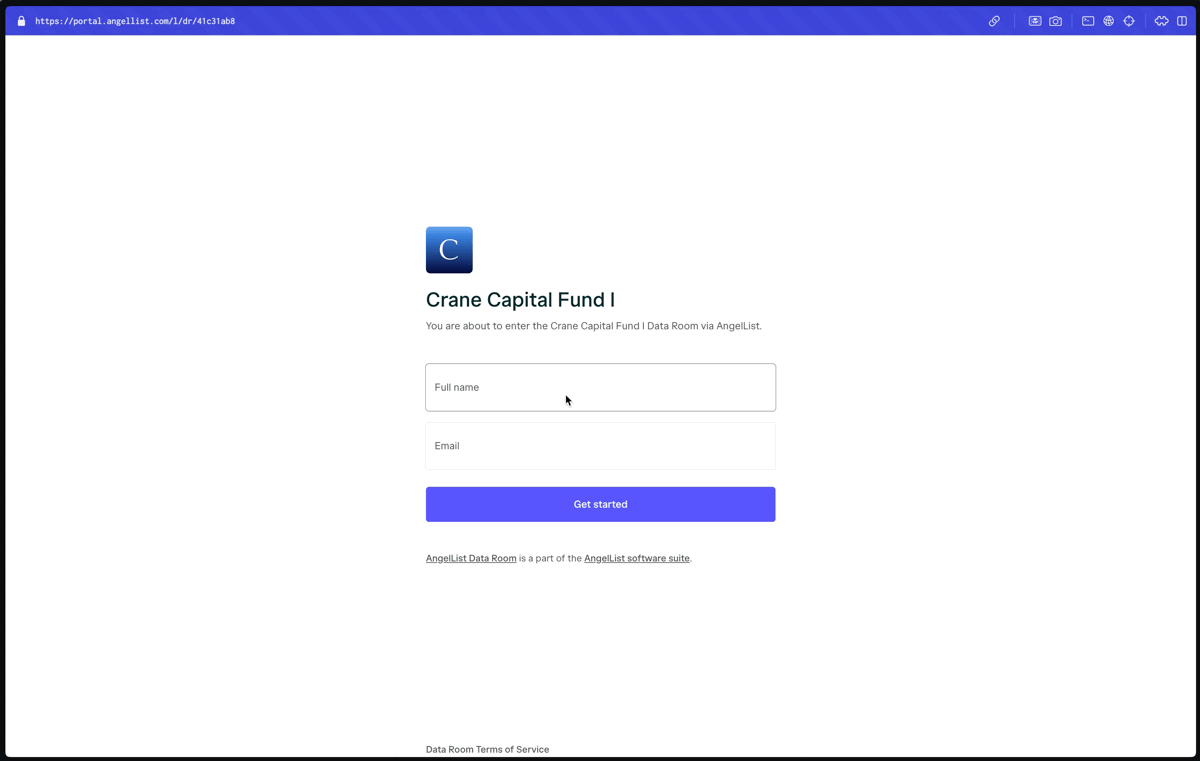This screenshot has height=761, width=1200.
Task: Click the chain link icon in the toolbar
Action: (x=994, y=20)
